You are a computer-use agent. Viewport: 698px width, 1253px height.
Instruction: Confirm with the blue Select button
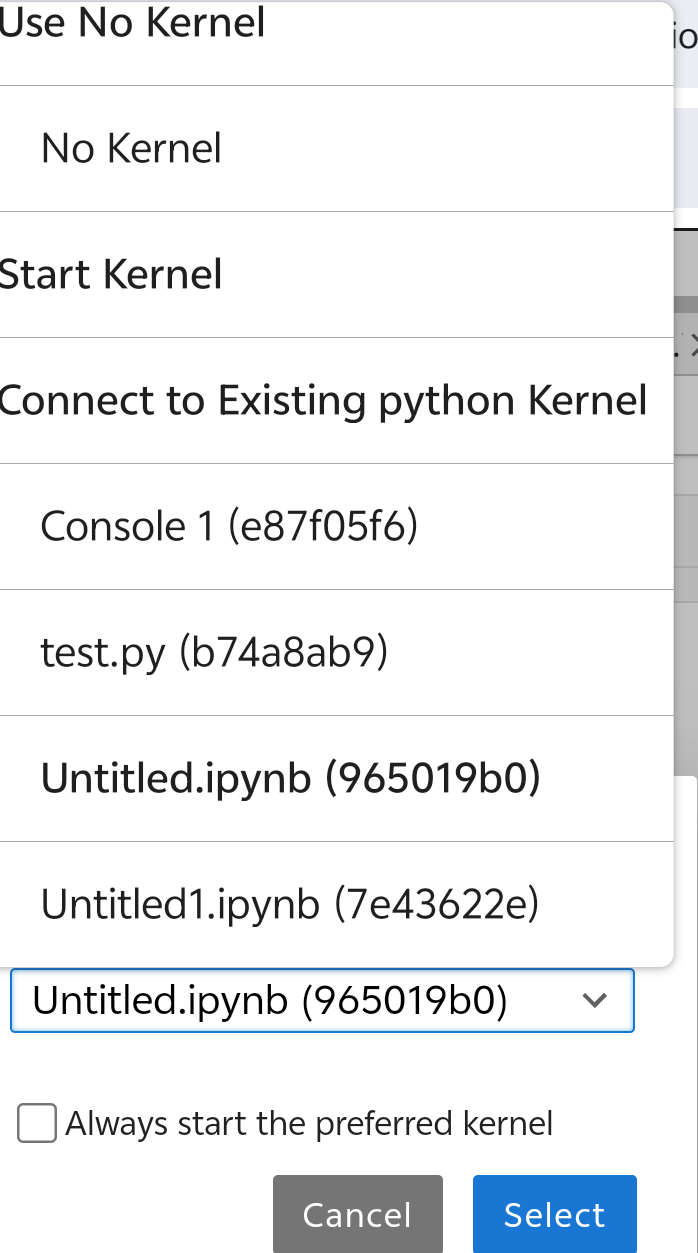click(x=554, y=1214)
